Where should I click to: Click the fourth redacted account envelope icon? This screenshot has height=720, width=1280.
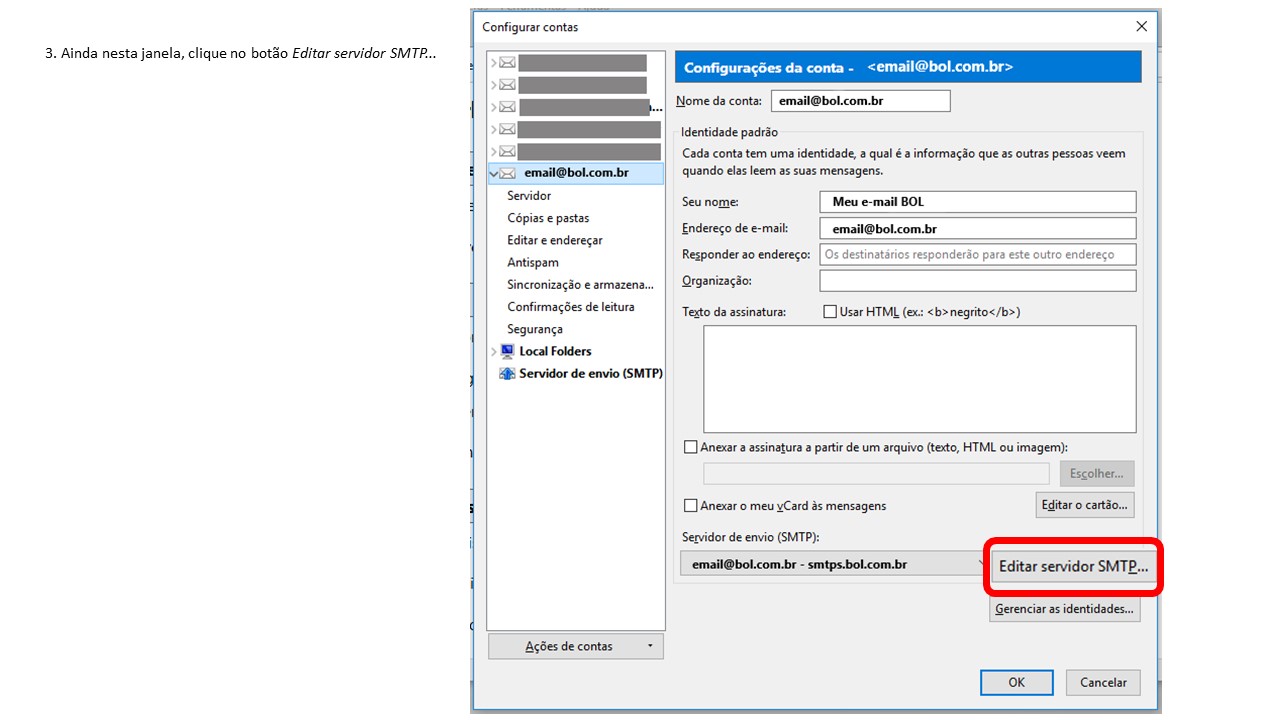[x=508, y=129]
